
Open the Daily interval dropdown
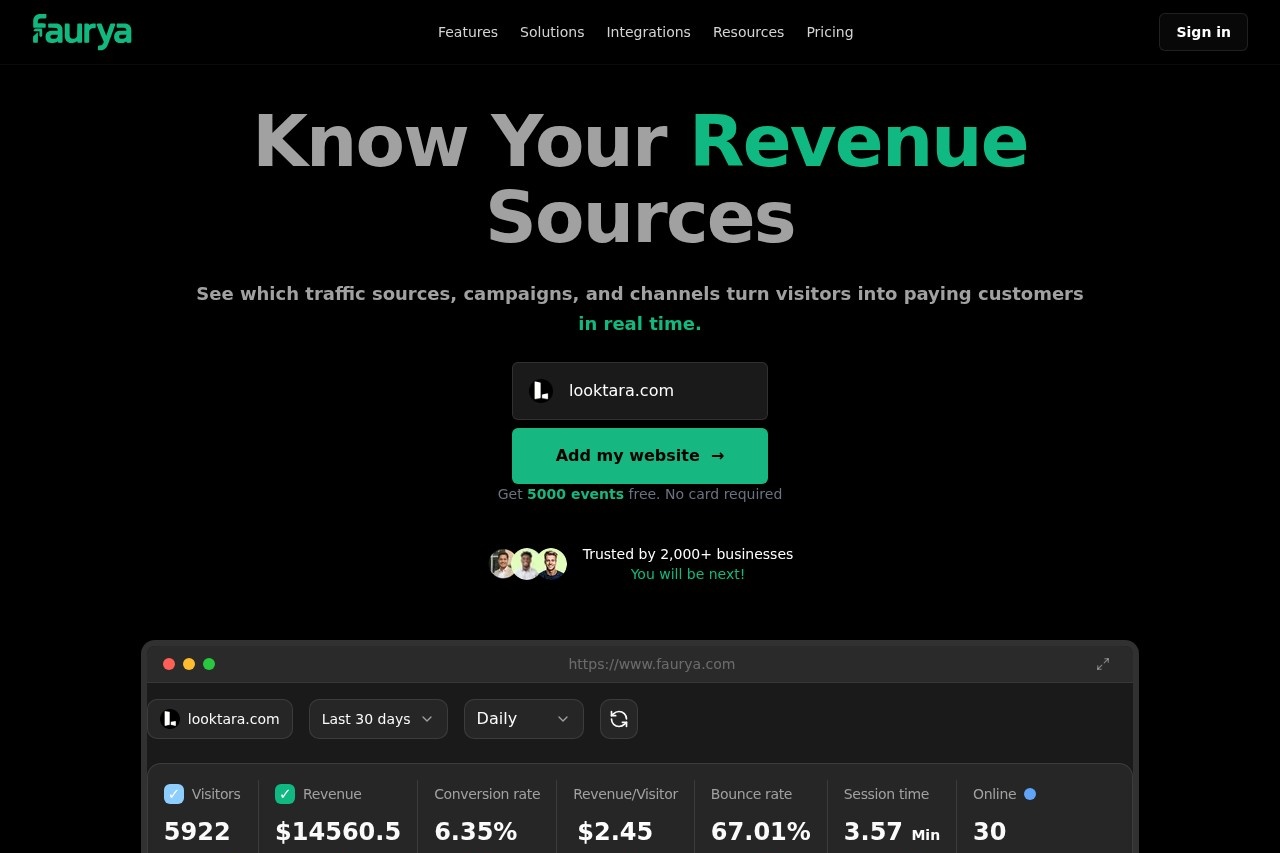coord(524,719)
